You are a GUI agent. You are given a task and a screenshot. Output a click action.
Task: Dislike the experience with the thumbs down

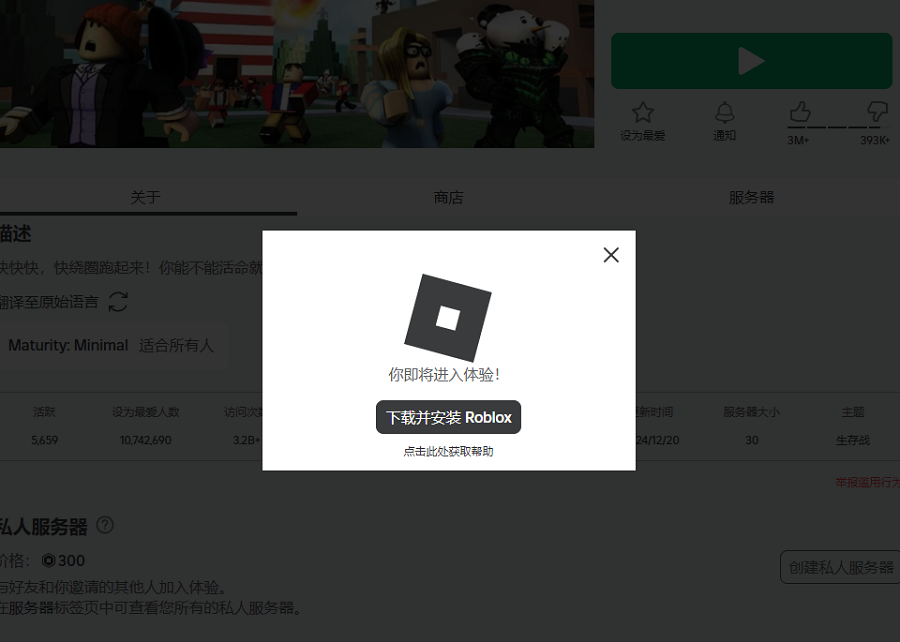876,111
